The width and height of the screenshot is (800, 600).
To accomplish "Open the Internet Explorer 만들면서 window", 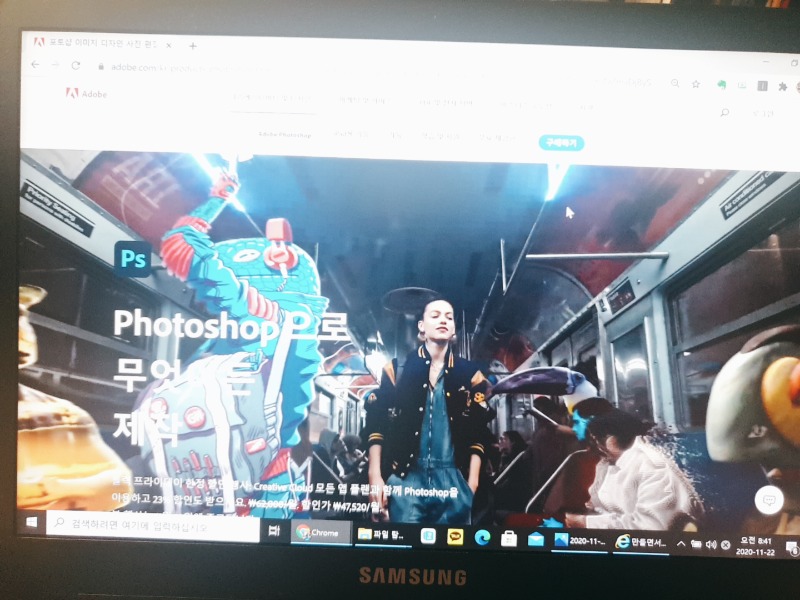I will tap(640, 542).
